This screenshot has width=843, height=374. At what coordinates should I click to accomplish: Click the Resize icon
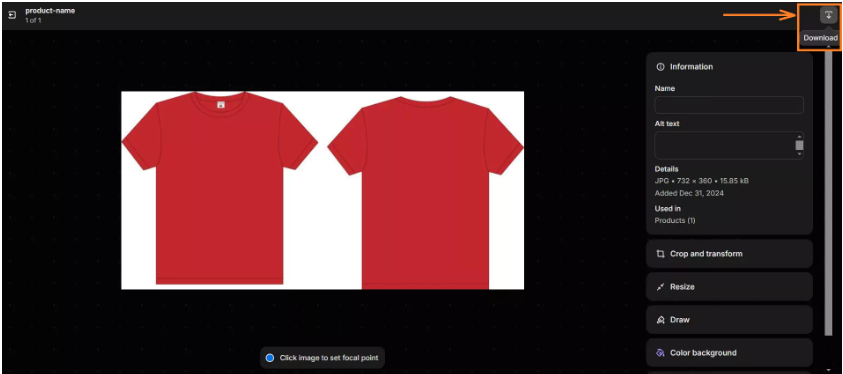click(660, 287)
